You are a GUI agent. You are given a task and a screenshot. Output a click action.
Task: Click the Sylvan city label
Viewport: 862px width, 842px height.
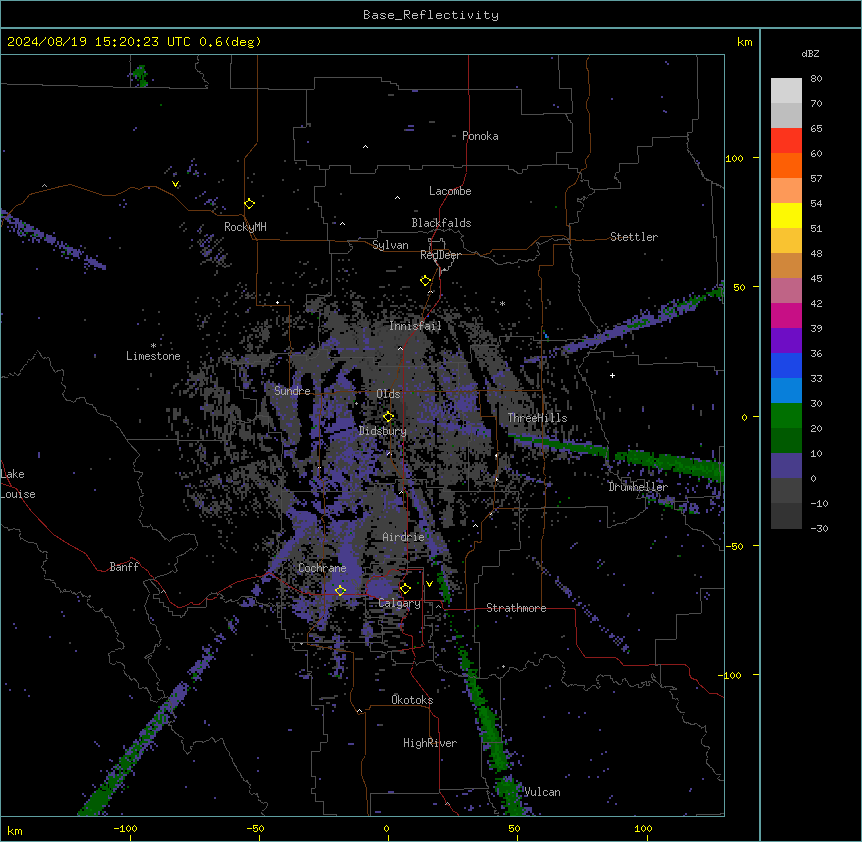[390, 245]
